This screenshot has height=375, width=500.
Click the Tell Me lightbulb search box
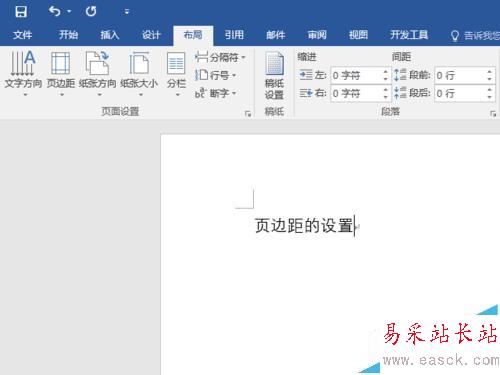tap(475, 35)
